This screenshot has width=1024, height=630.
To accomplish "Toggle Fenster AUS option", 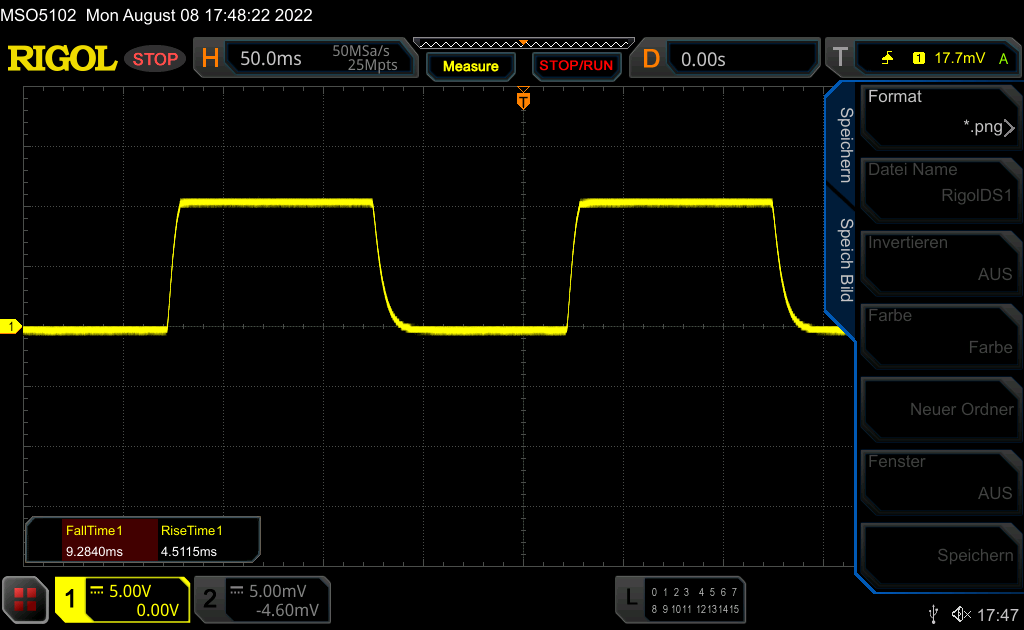I will [x=939, y=477].
